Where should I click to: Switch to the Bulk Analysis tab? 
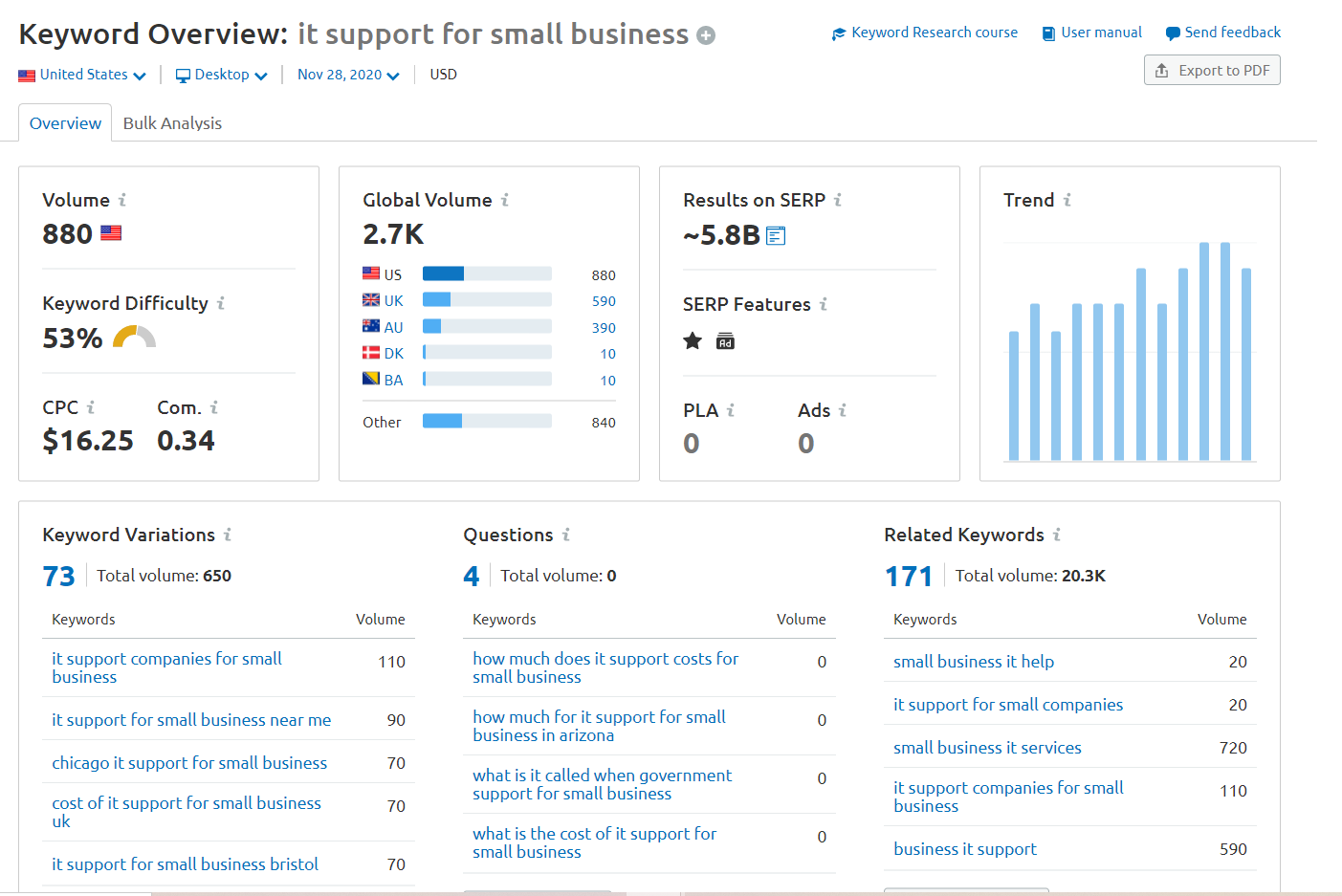tap(172, 122)
